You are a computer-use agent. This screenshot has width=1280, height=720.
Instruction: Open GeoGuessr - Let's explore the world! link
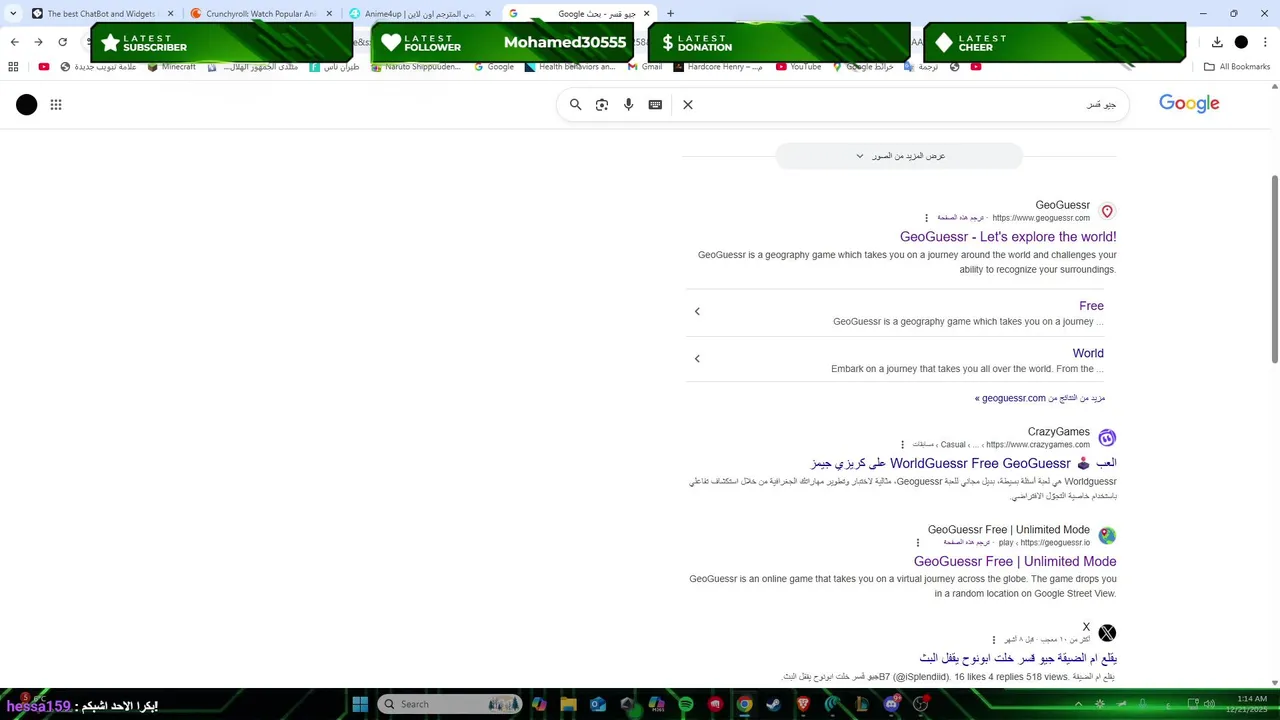[x=1008, y=237]
